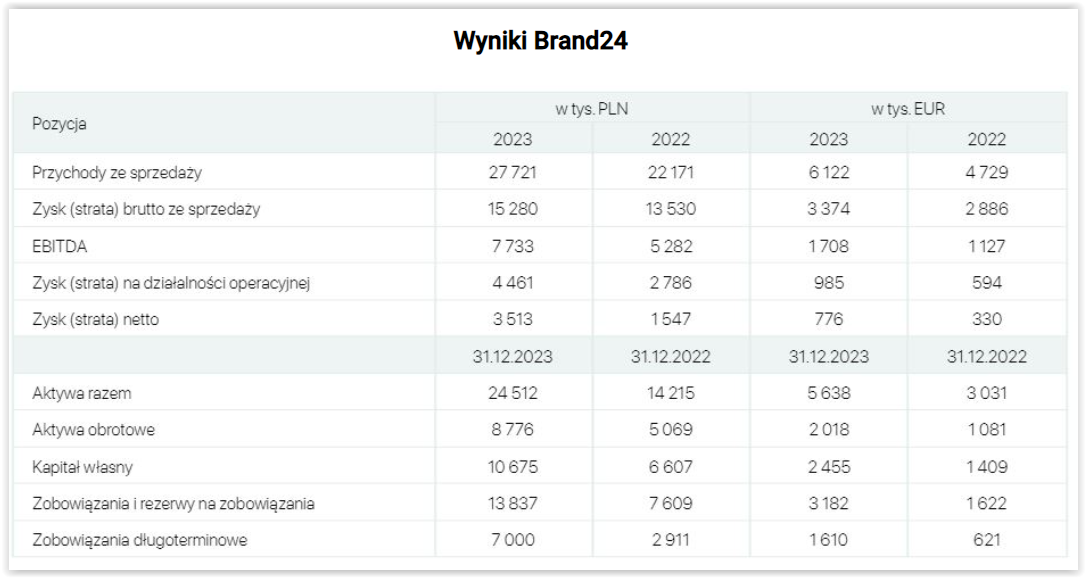Click the "Kapitał własny" row label
Screen dimensions: 1086x578
pos(82,467)
